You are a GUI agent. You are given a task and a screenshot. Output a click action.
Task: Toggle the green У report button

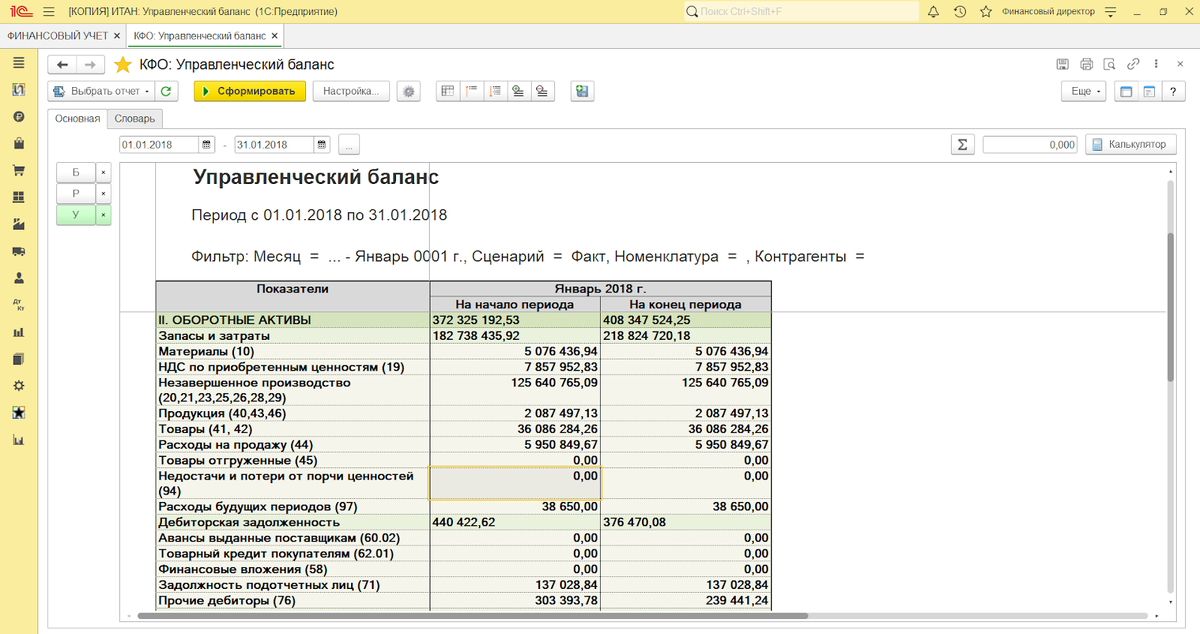[76, 215]
